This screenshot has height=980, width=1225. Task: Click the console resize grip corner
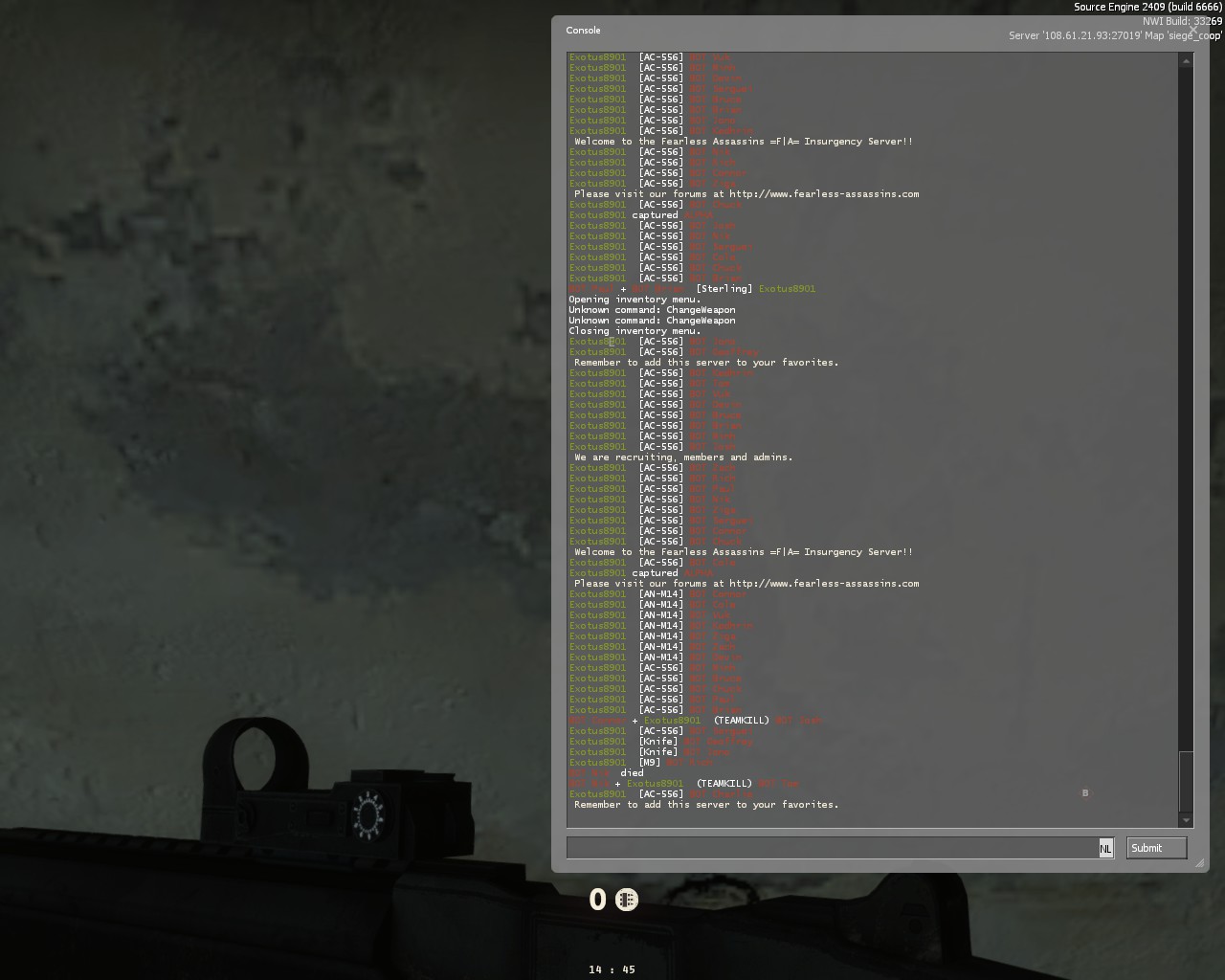pyautogui.click(x=1200, y=863)
